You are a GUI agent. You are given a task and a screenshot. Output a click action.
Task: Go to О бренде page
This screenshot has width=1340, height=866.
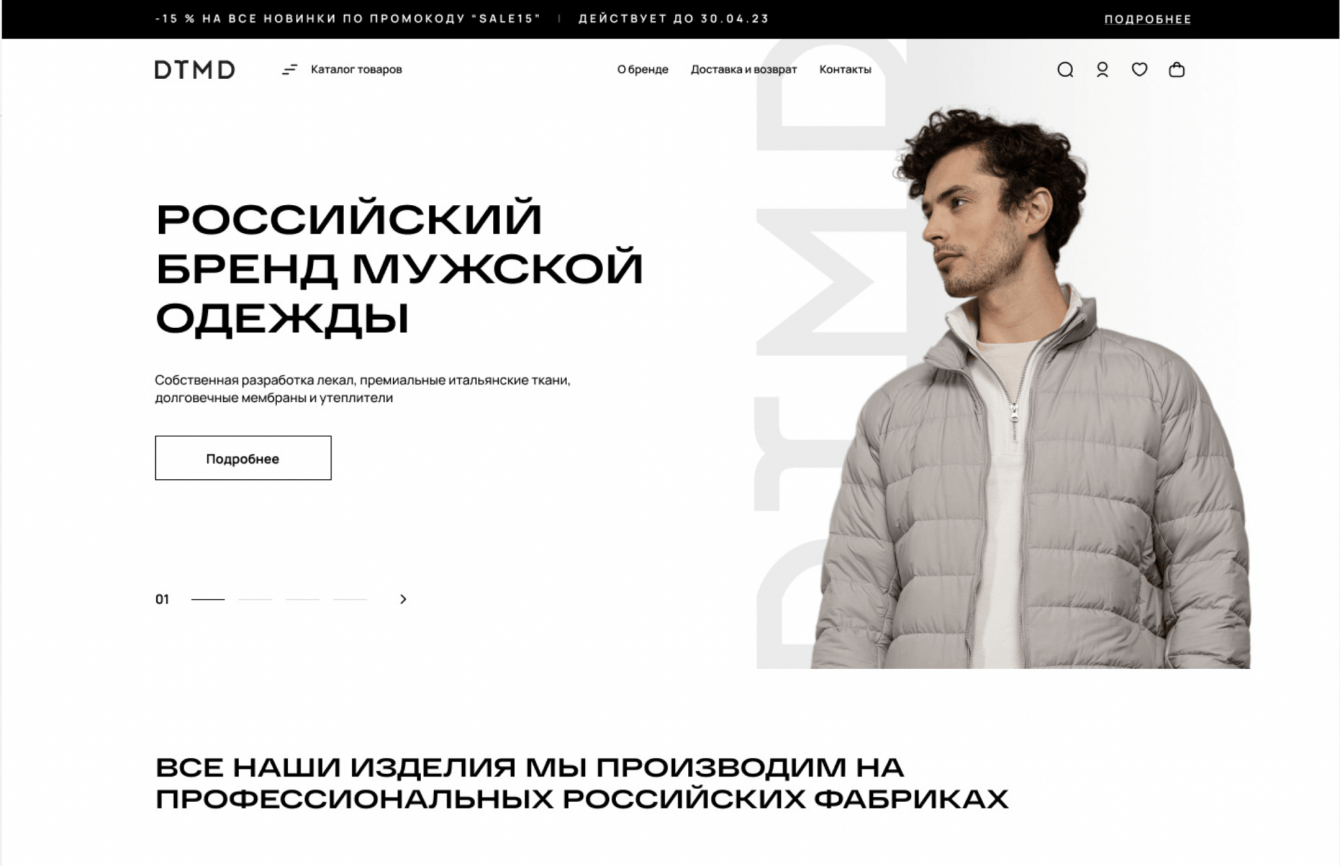click(x=643, y=70)
